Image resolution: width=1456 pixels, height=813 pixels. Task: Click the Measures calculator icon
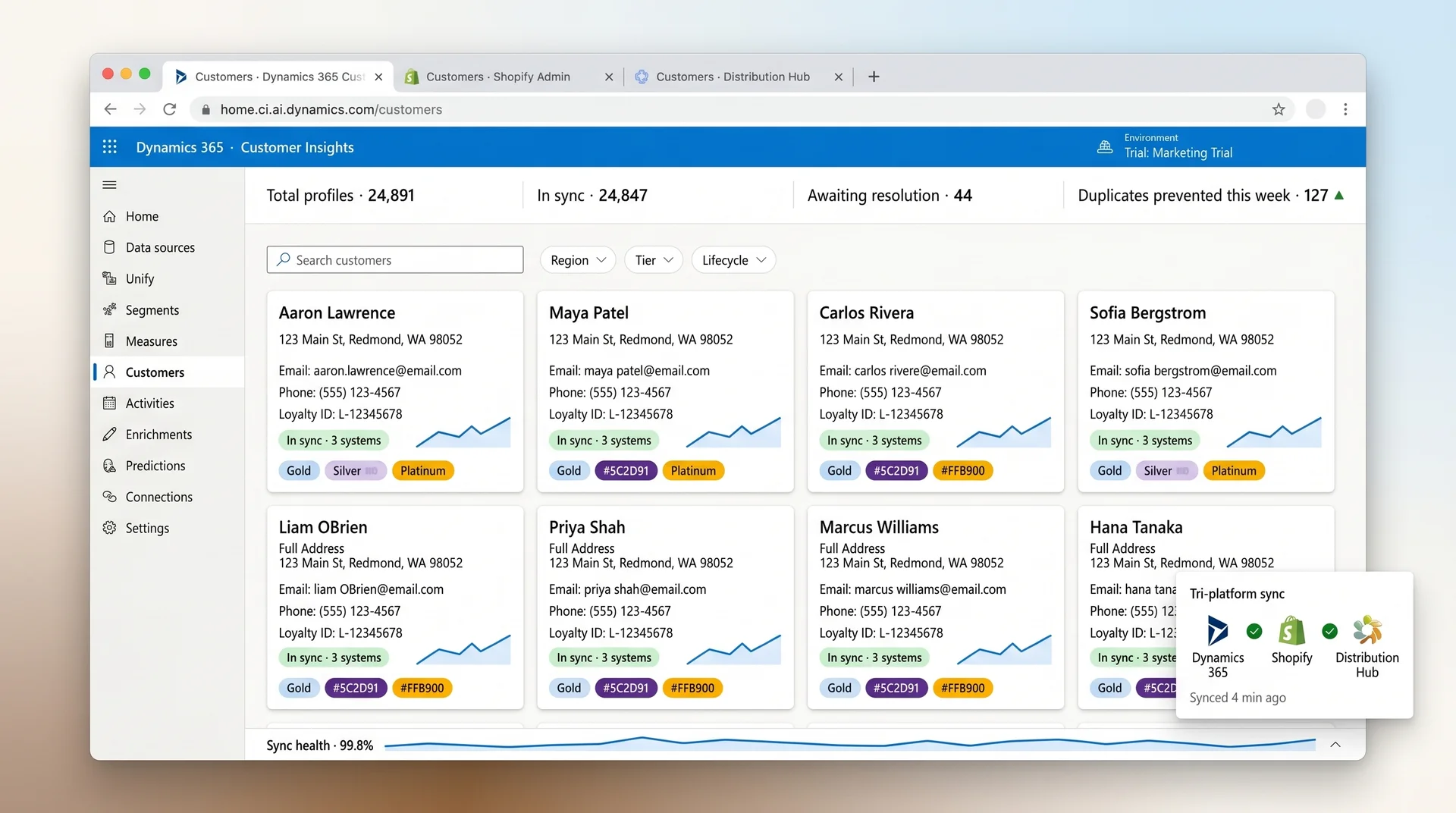click(x=110, y=341)
